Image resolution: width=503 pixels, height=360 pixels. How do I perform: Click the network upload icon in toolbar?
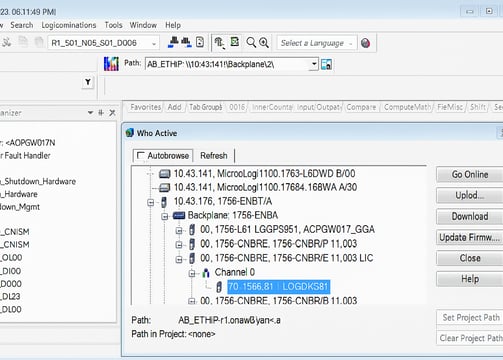click(174, 42)
